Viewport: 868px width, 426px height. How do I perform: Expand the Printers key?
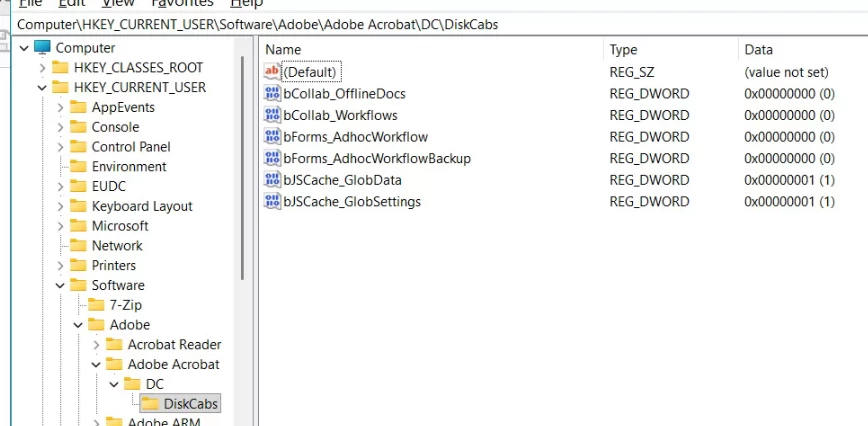coord(61,266)
